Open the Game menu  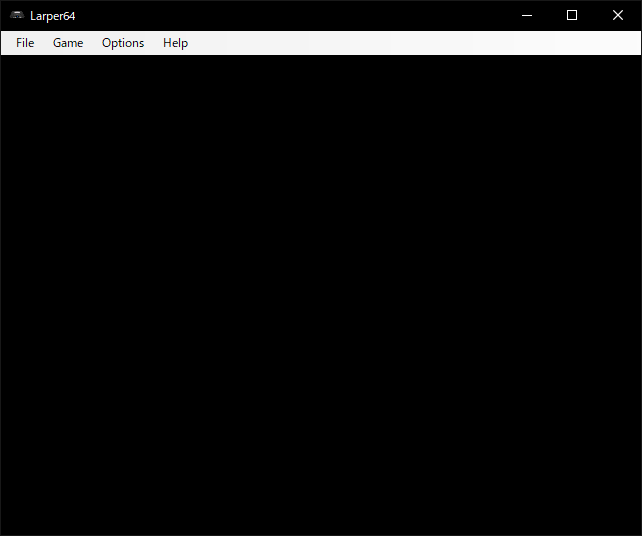(x=68, y=43)
